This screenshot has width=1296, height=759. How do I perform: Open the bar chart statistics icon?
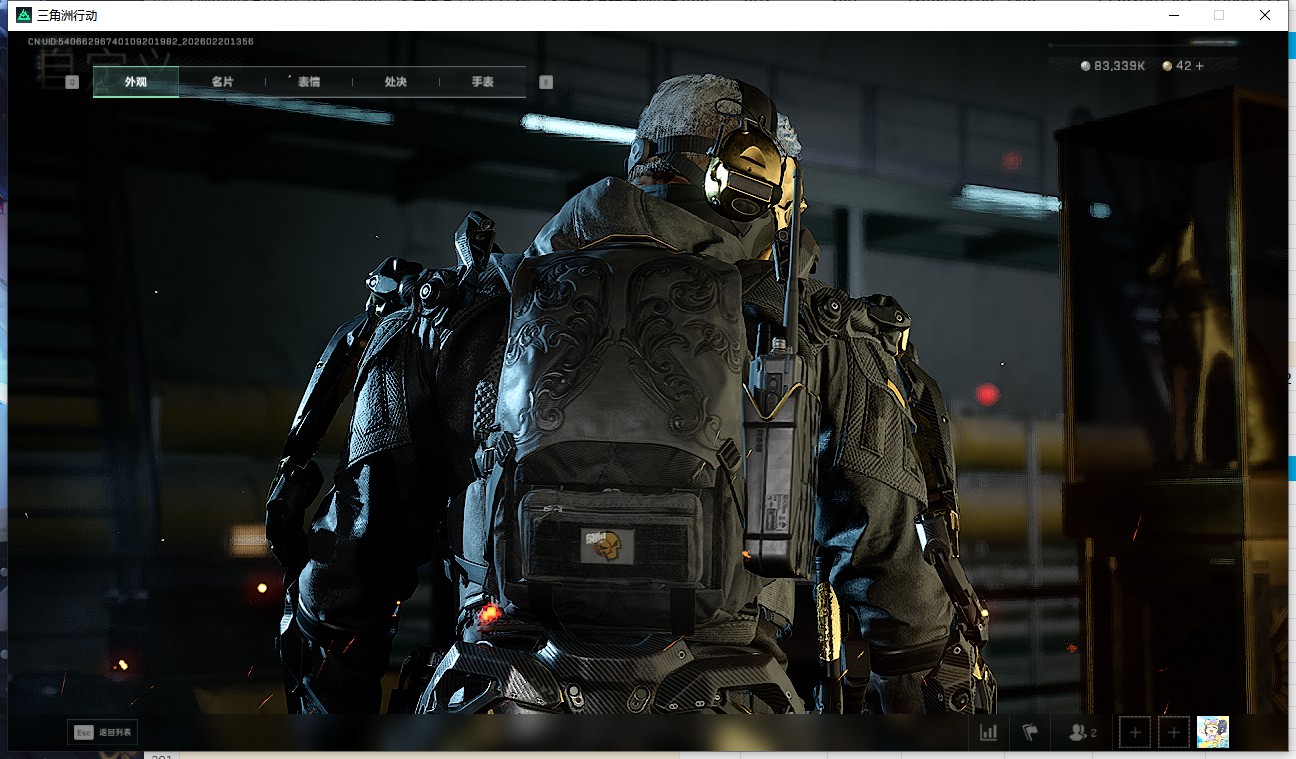point(988,732)
